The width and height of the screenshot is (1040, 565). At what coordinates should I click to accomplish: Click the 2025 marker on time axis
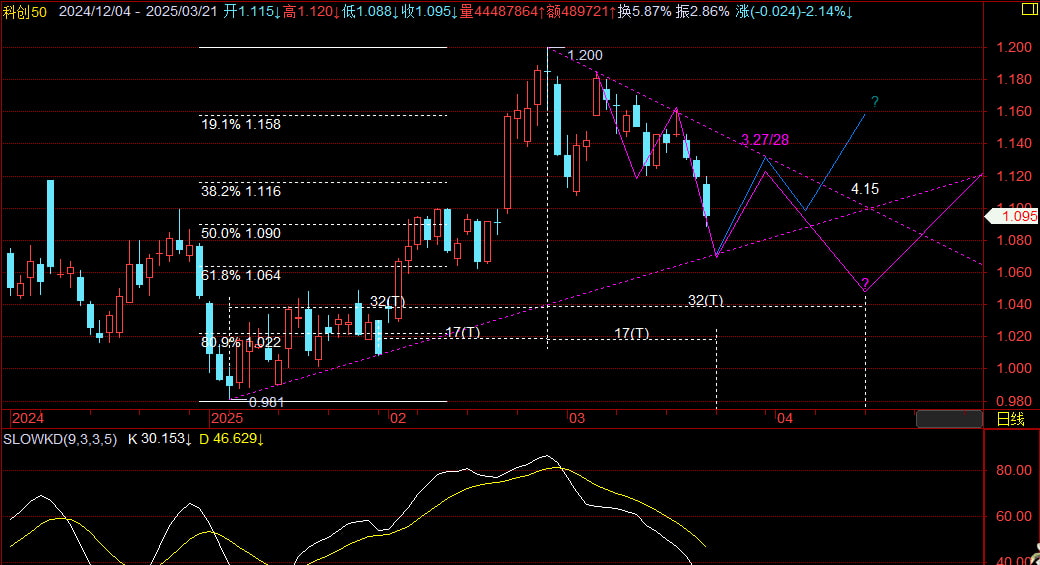click(227, 419)
